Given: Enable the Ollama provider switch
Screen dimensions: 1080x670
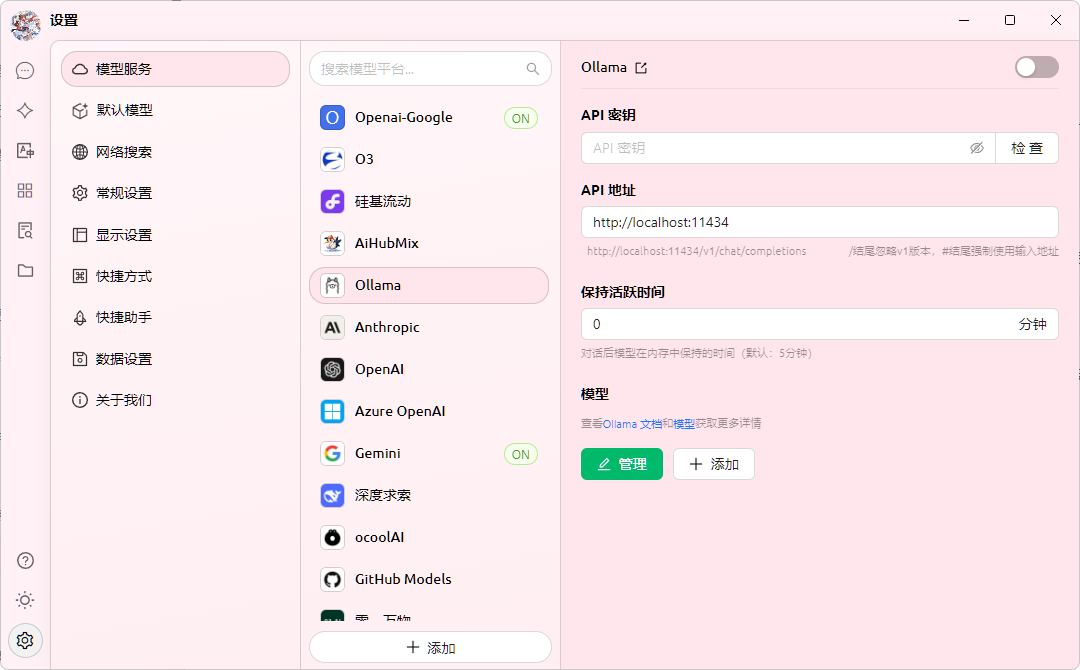Looking at the screenshot, I should pos(1036,67).
